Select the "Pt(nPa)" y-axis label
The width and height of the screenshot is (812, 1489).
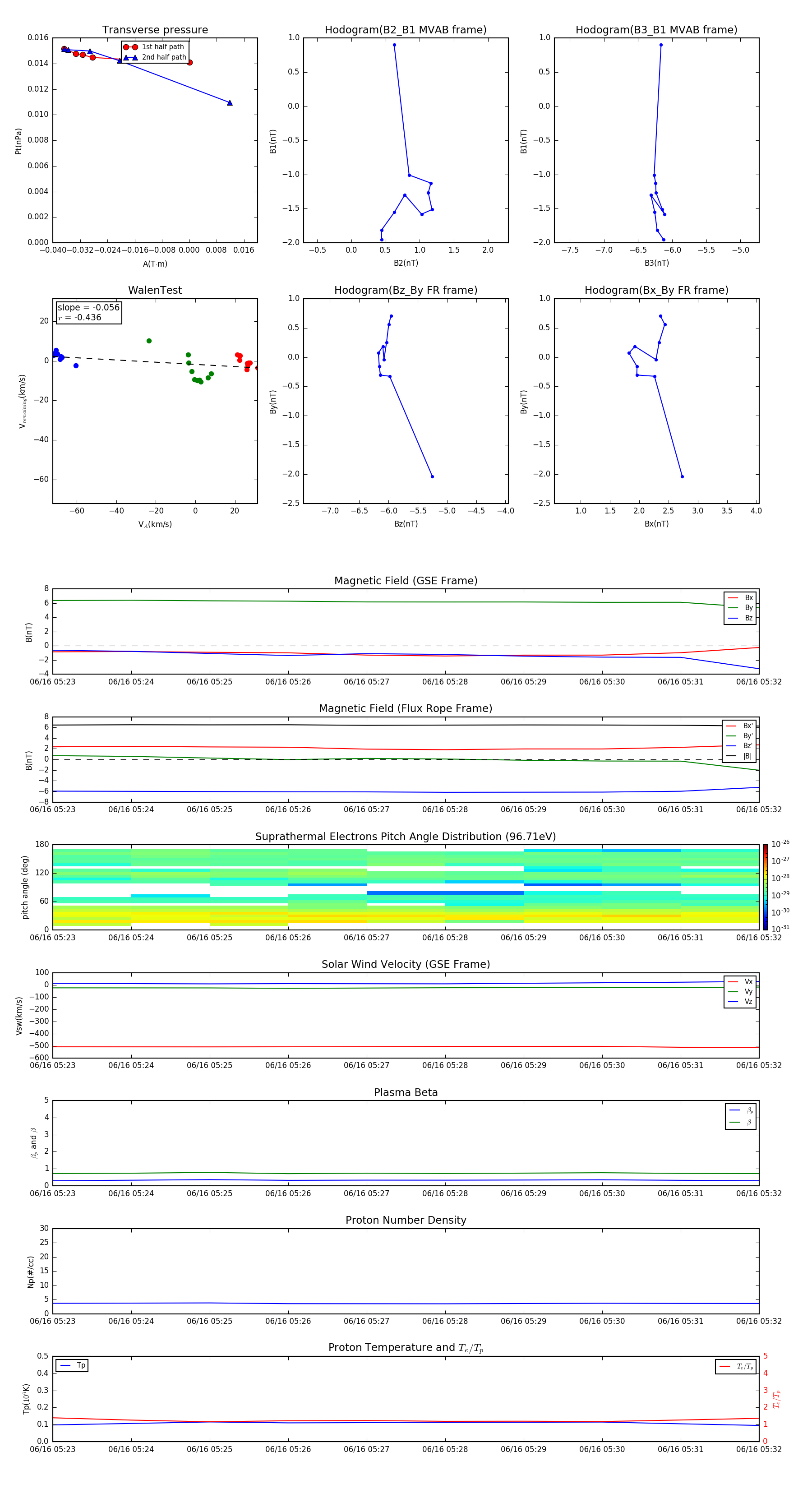coord(18,141)
